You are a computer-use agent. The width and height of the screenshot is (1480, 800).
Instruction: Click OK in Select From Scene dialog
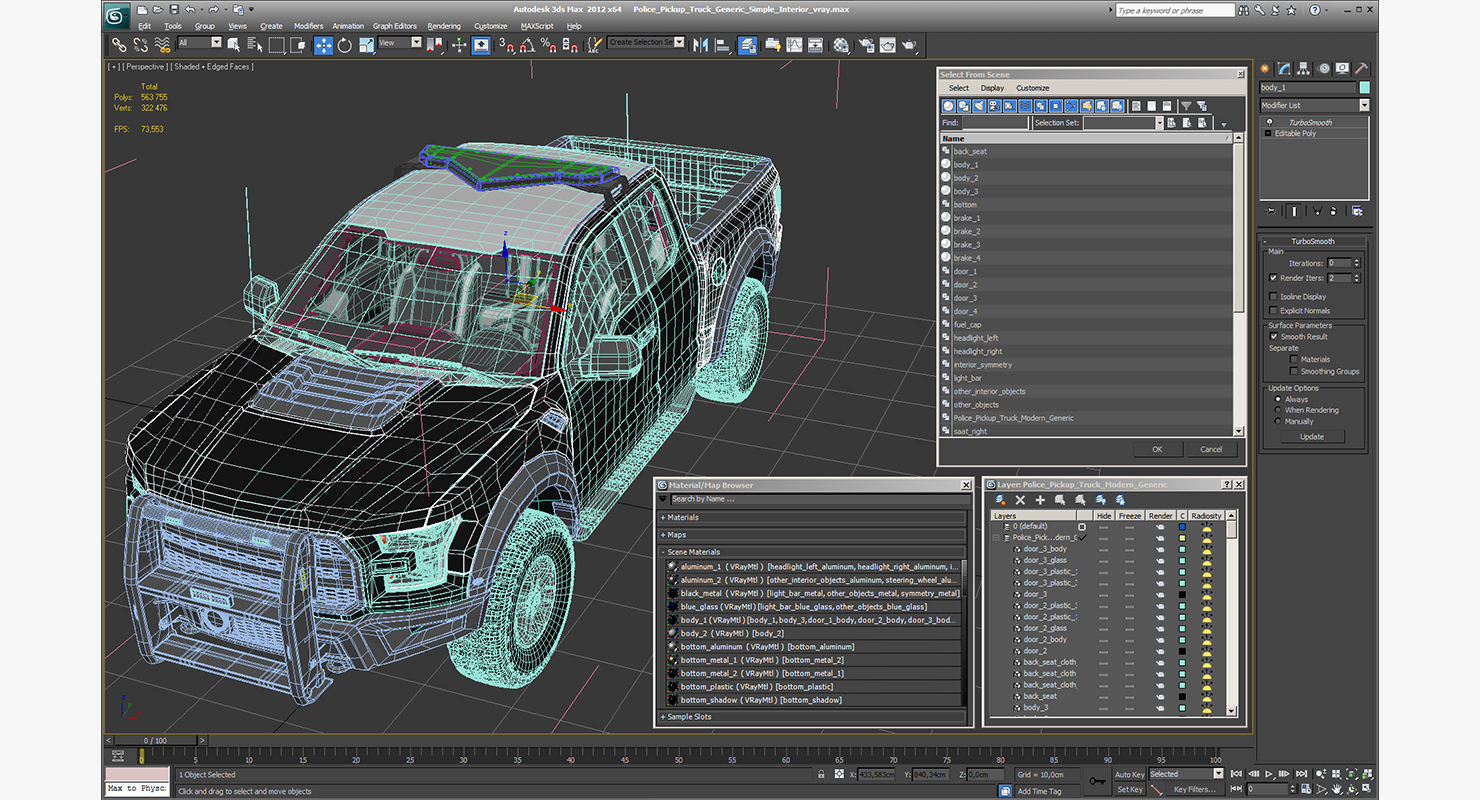[x=1157, y=450]
